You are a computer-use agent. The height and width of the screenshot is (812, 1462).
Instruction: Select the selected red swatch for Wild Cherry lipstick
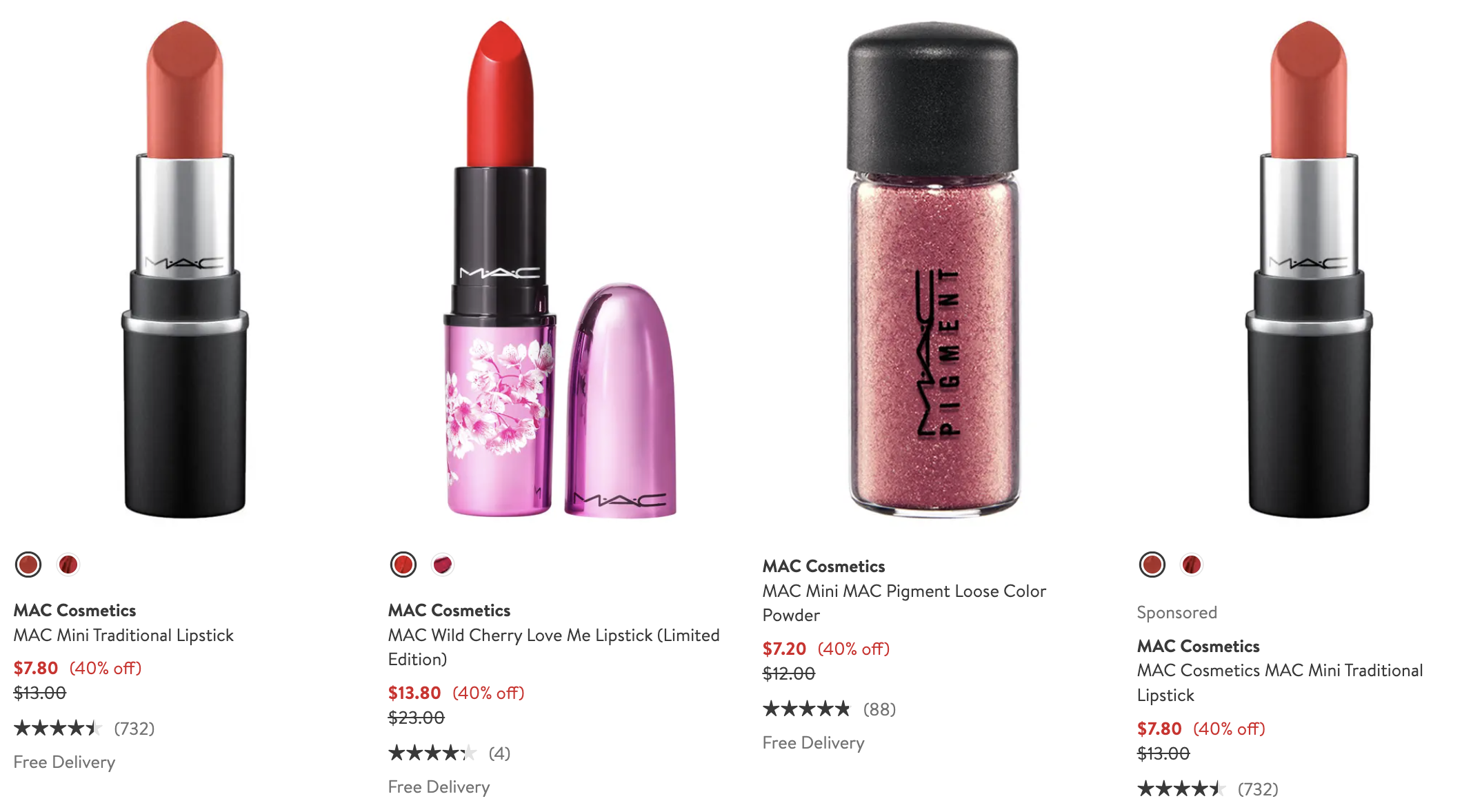(x=403, y=565)
